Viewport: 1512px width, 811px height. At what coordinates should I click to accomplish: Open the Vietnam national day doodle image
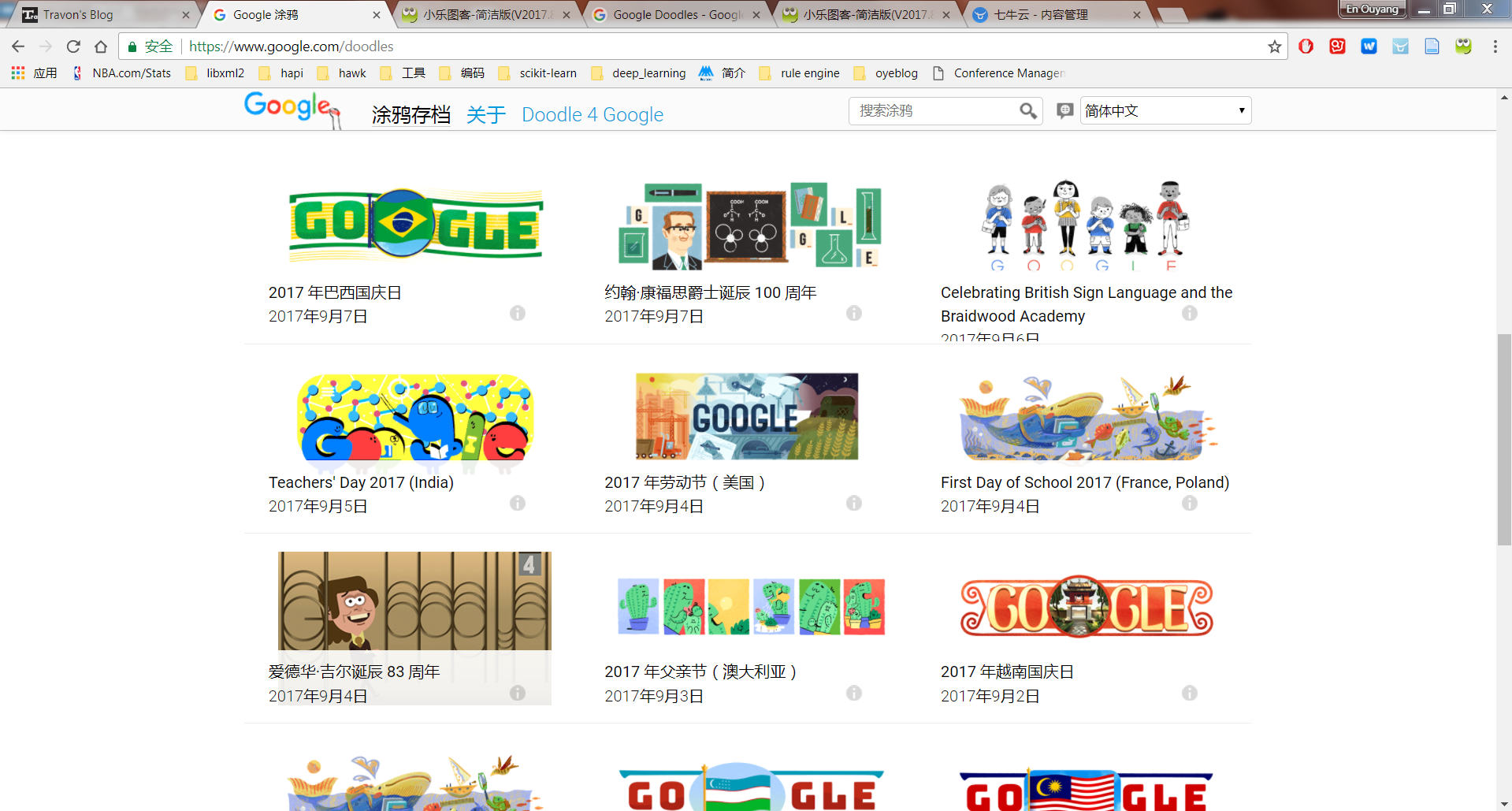click(1087, 606)
